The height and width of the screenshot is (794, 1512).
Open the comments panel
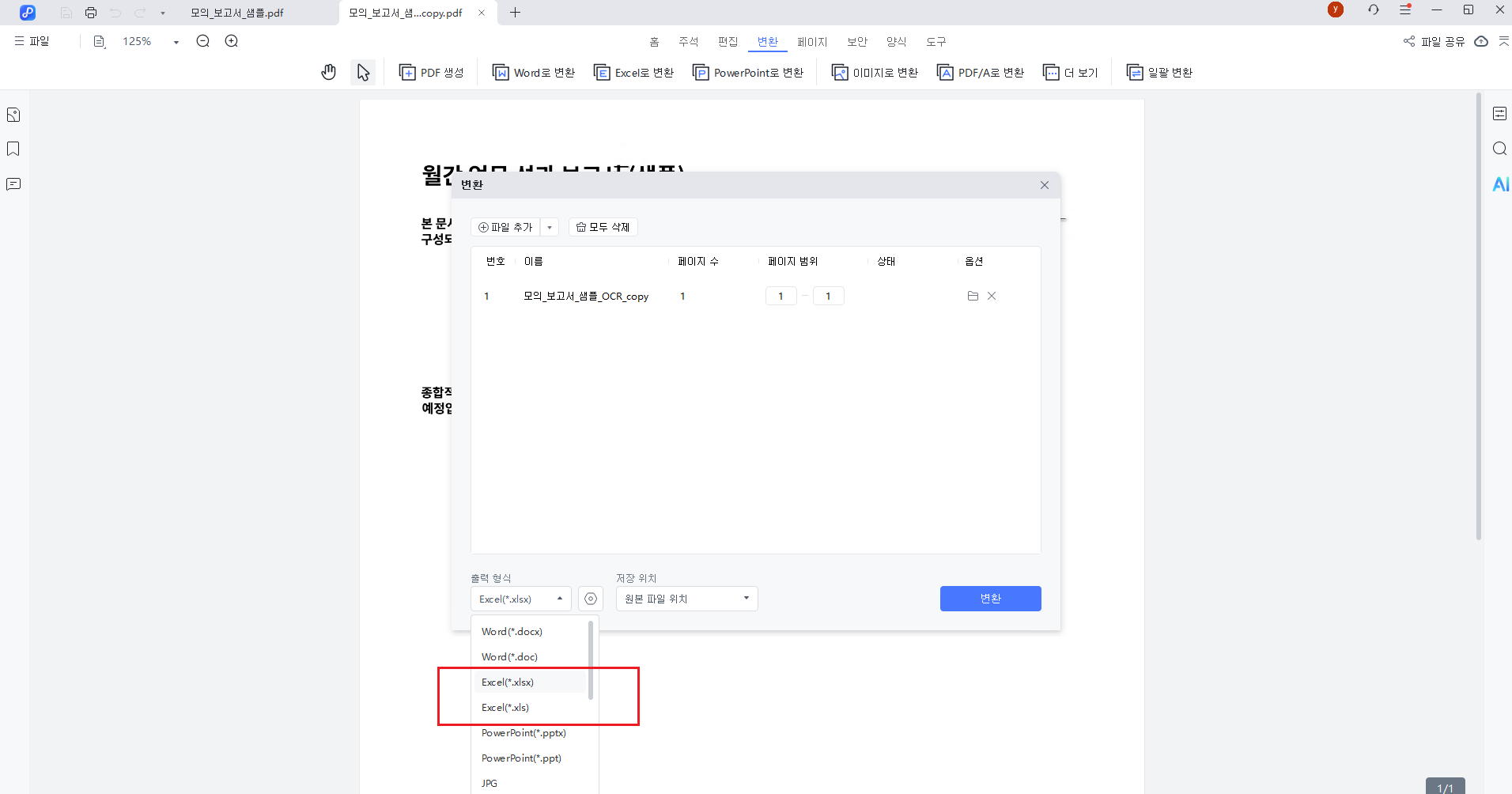[x=13, y=183]
